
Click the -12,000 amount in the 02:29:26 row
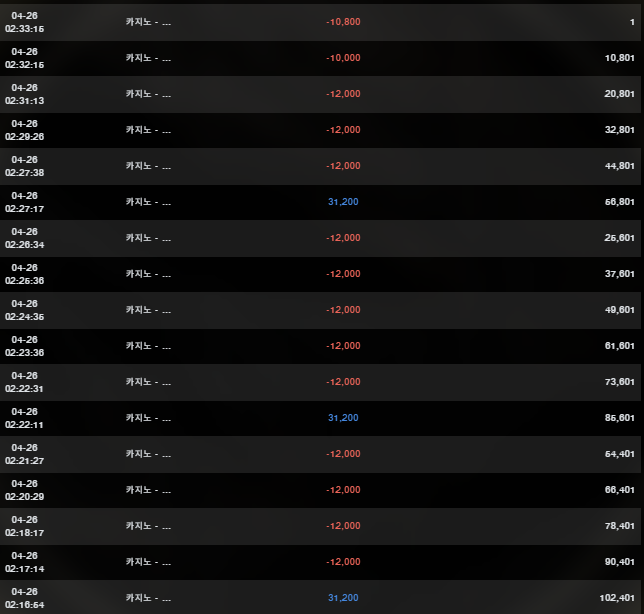(x=343, y=130)
